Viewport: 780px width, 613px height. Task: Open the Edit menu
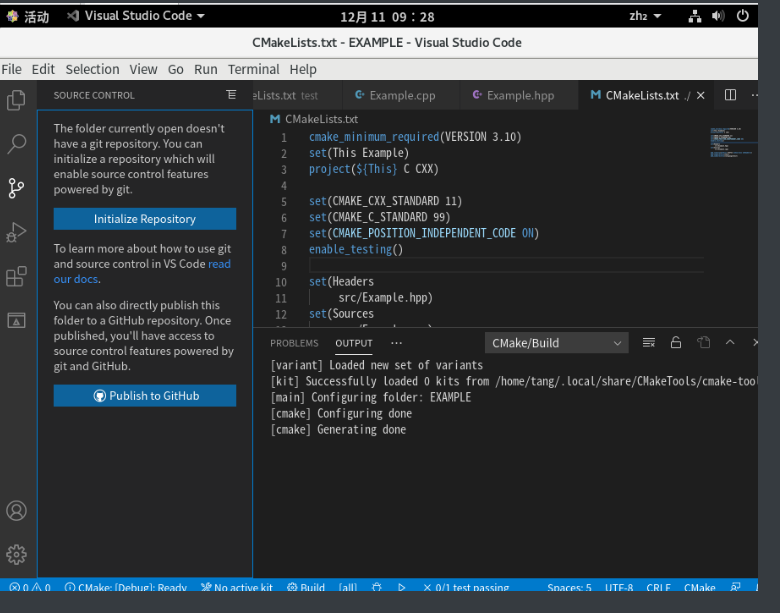click(43, 69)
